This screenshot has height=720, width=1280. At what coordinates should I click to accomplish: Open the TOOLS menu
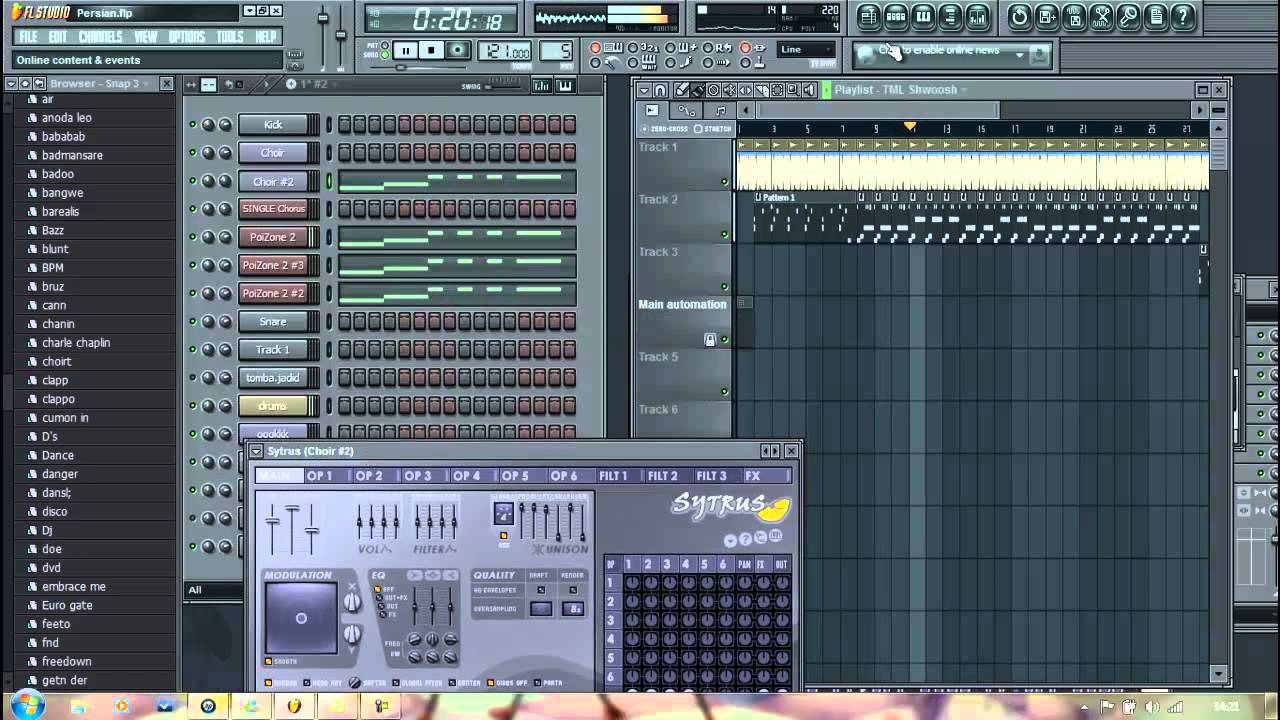point(230,37)
